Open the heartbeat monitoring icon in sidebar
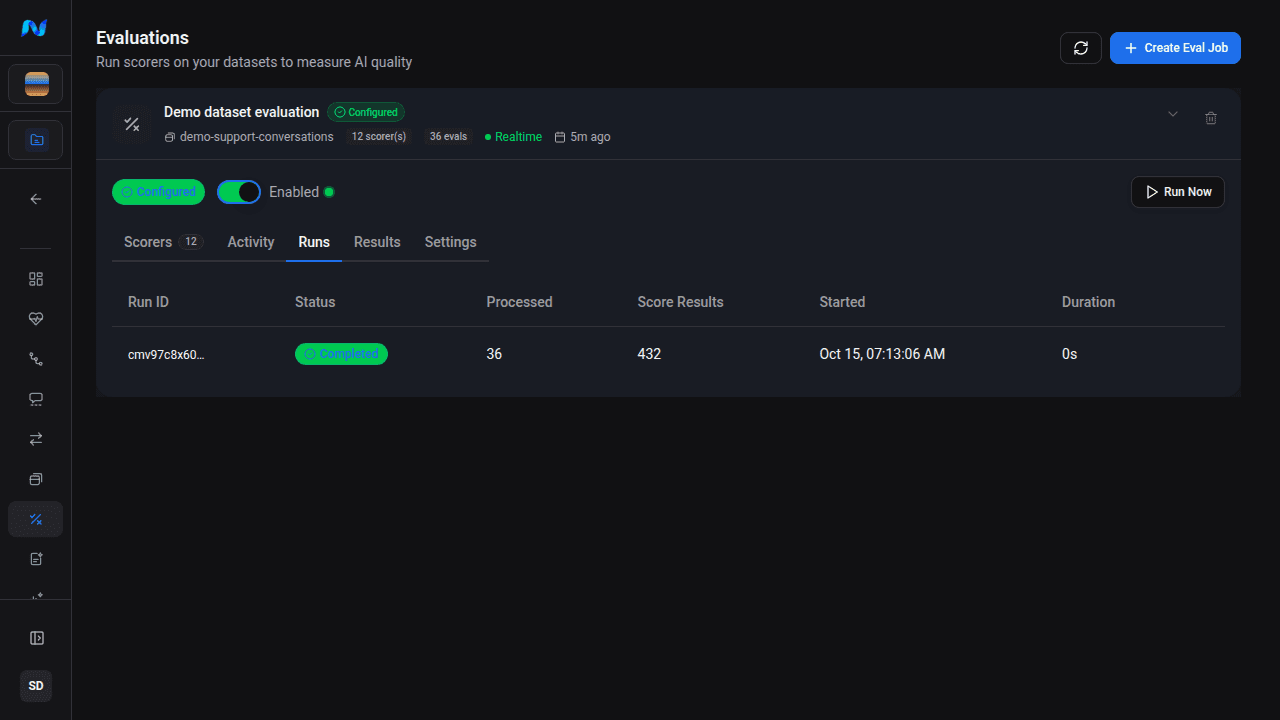 [36, 319]
